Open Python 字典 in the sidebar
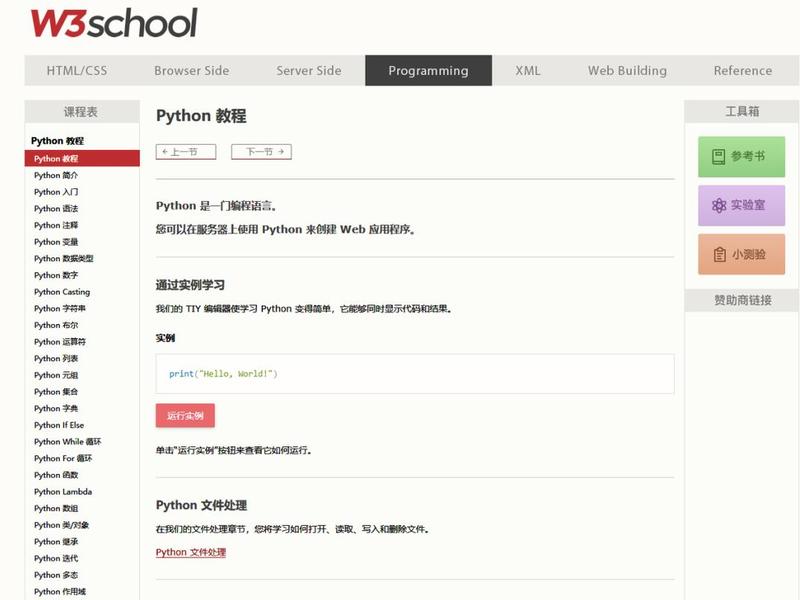This screenshot has width=800, height=600. (x=56, y=409)
